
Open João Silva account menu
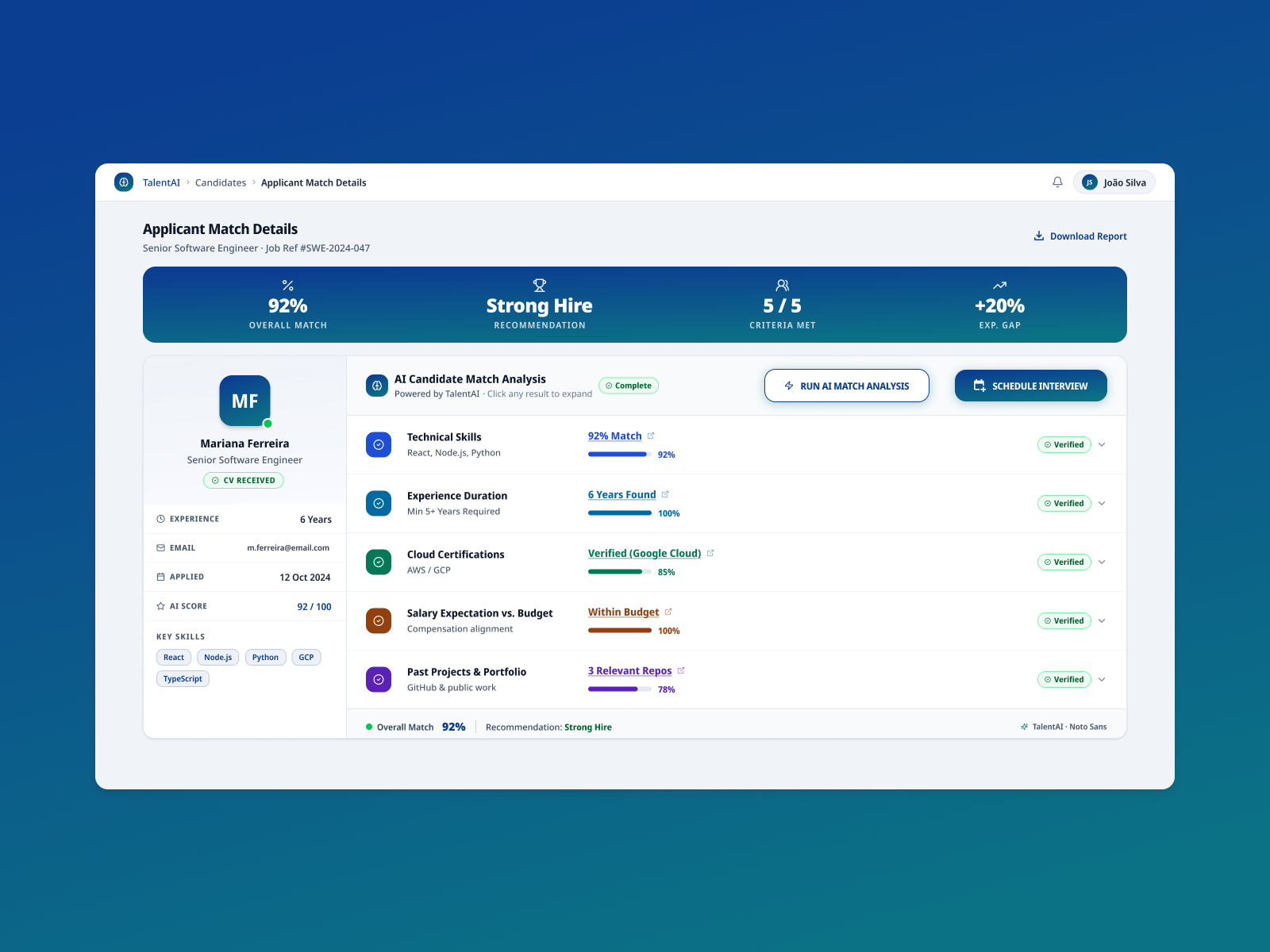pos(1114,182)
